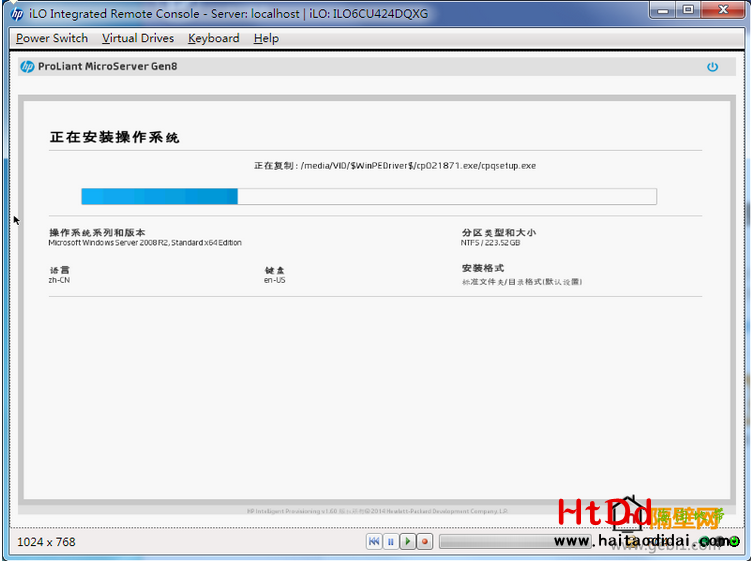Click the playback progress bar at the bottom

click(515, 541)
